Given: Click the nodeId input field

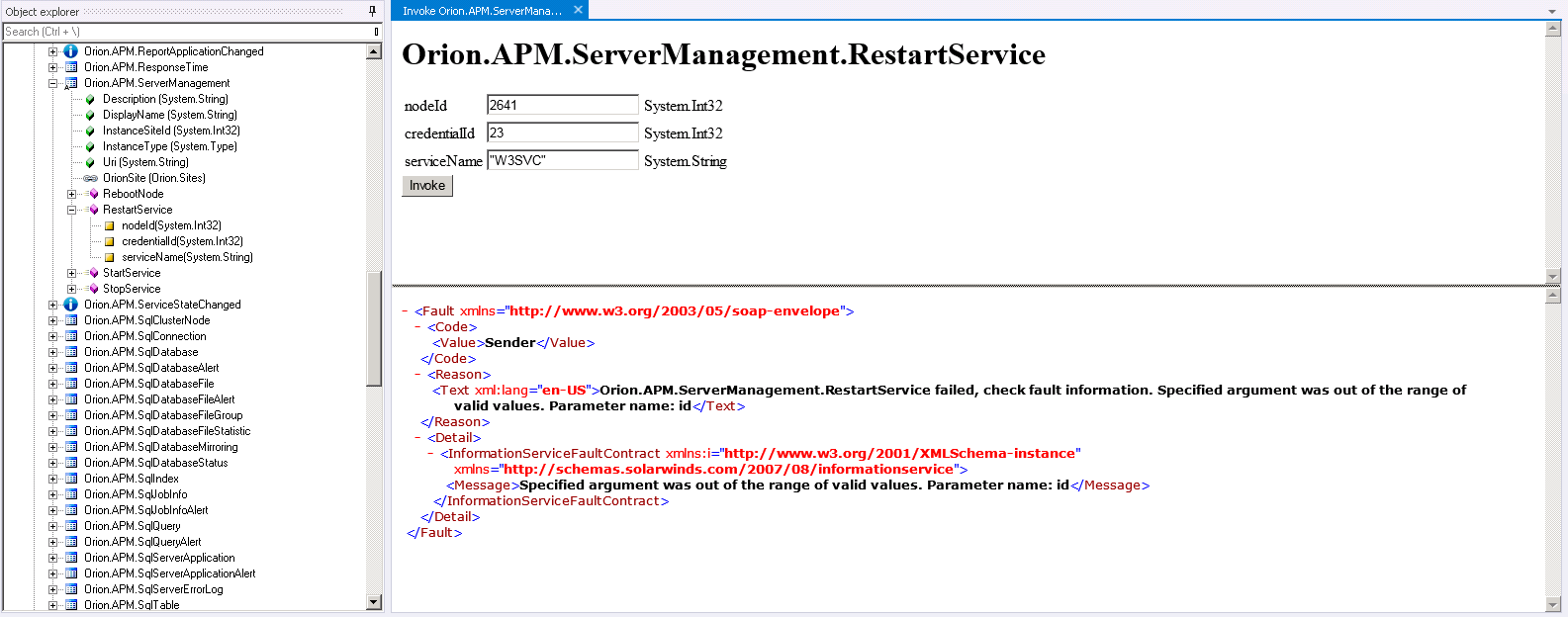Looking at the screenshot, I should pos(563,105).
